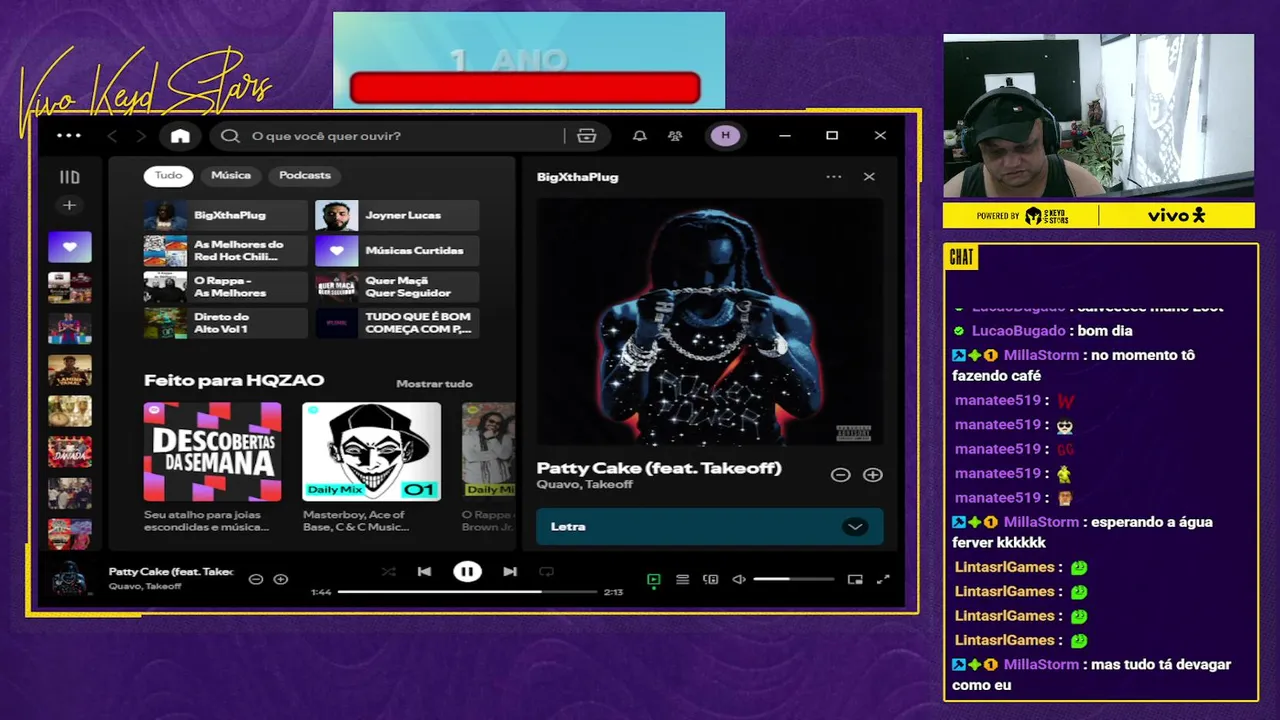Toggle repeat in the player controls

[546, 572]
